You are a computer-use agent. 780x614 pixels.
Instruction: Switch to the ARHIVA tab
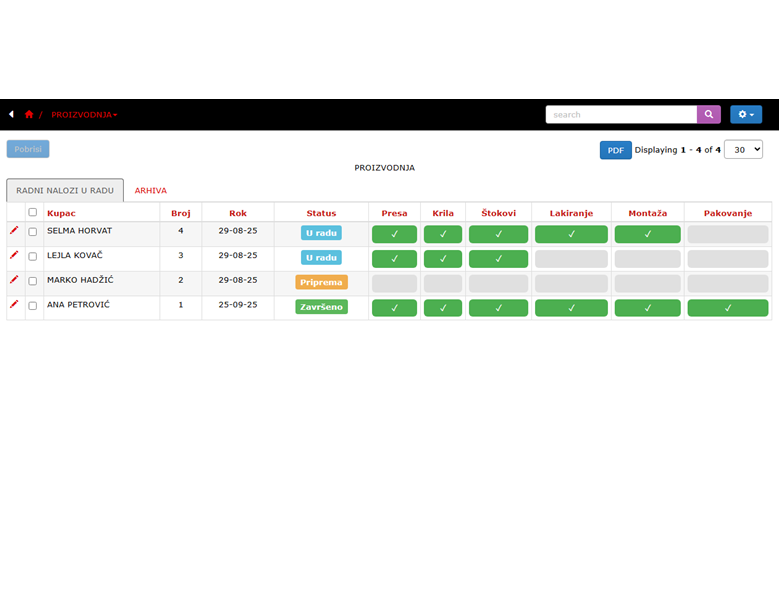tap(151, 190)
